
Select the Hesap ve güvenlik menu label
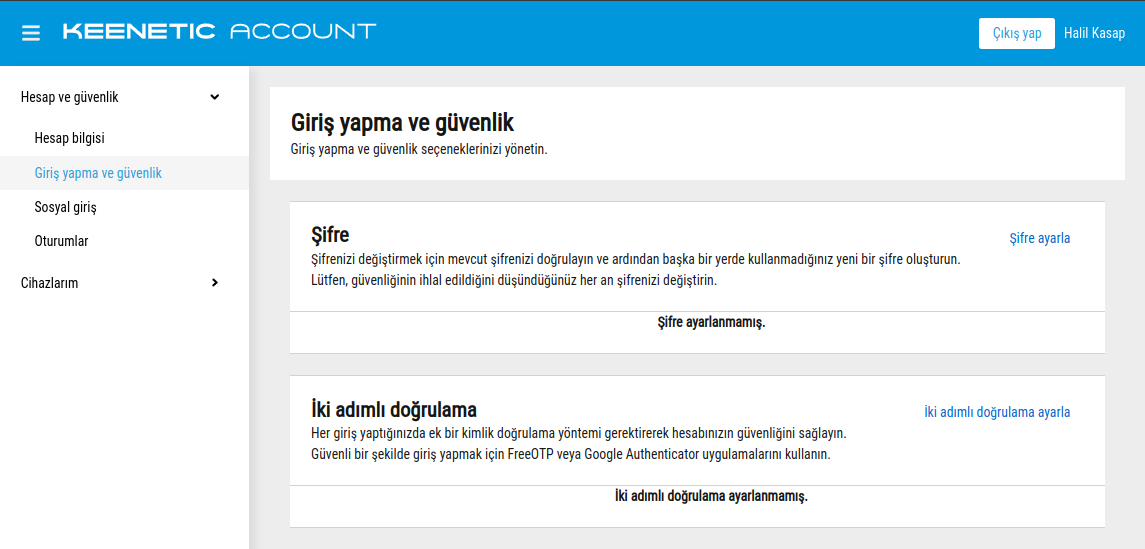point(70,97)
